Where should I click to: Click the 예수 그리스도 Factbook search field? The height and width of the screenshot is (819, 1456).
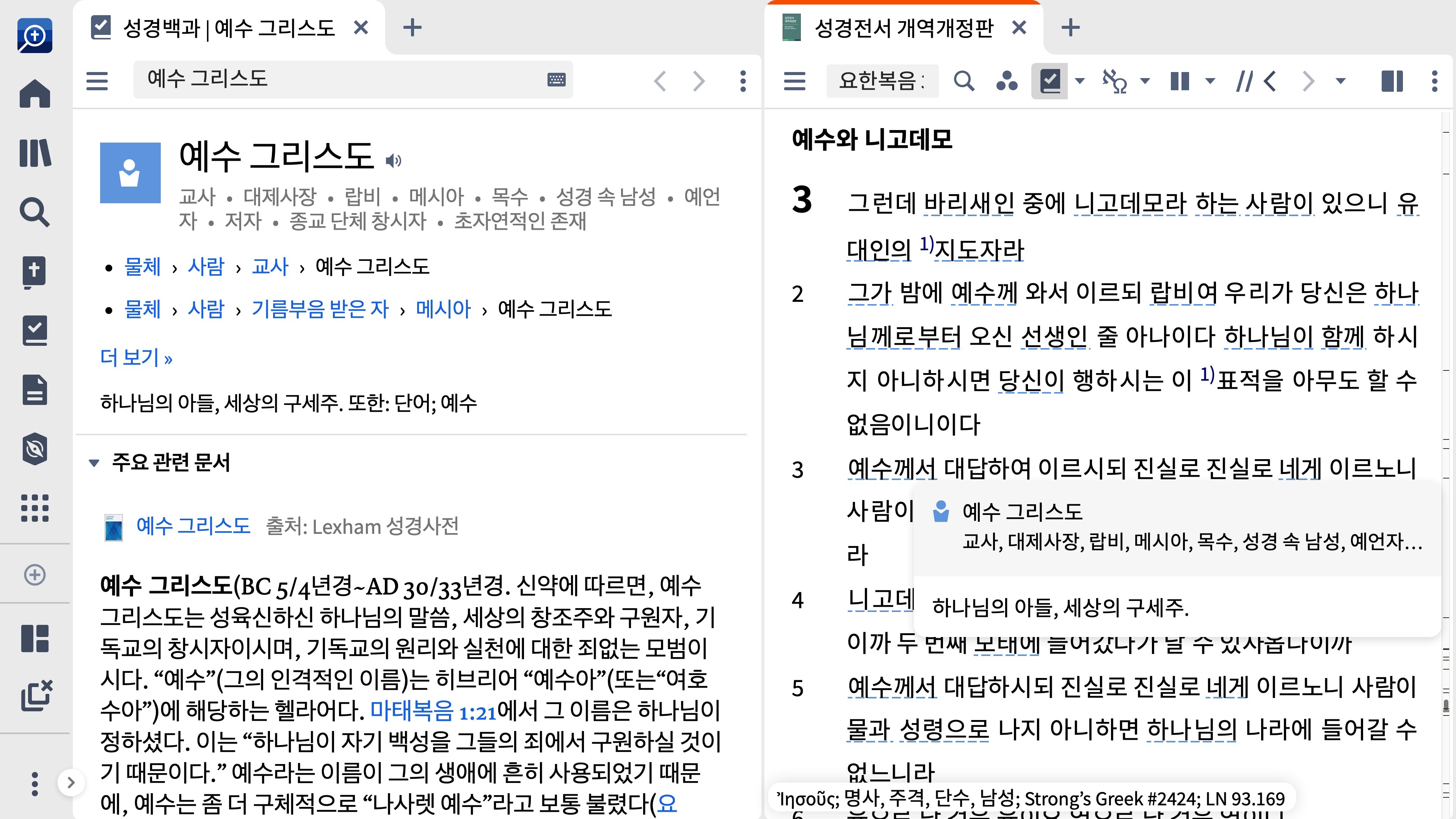click(x=339, y=79)
